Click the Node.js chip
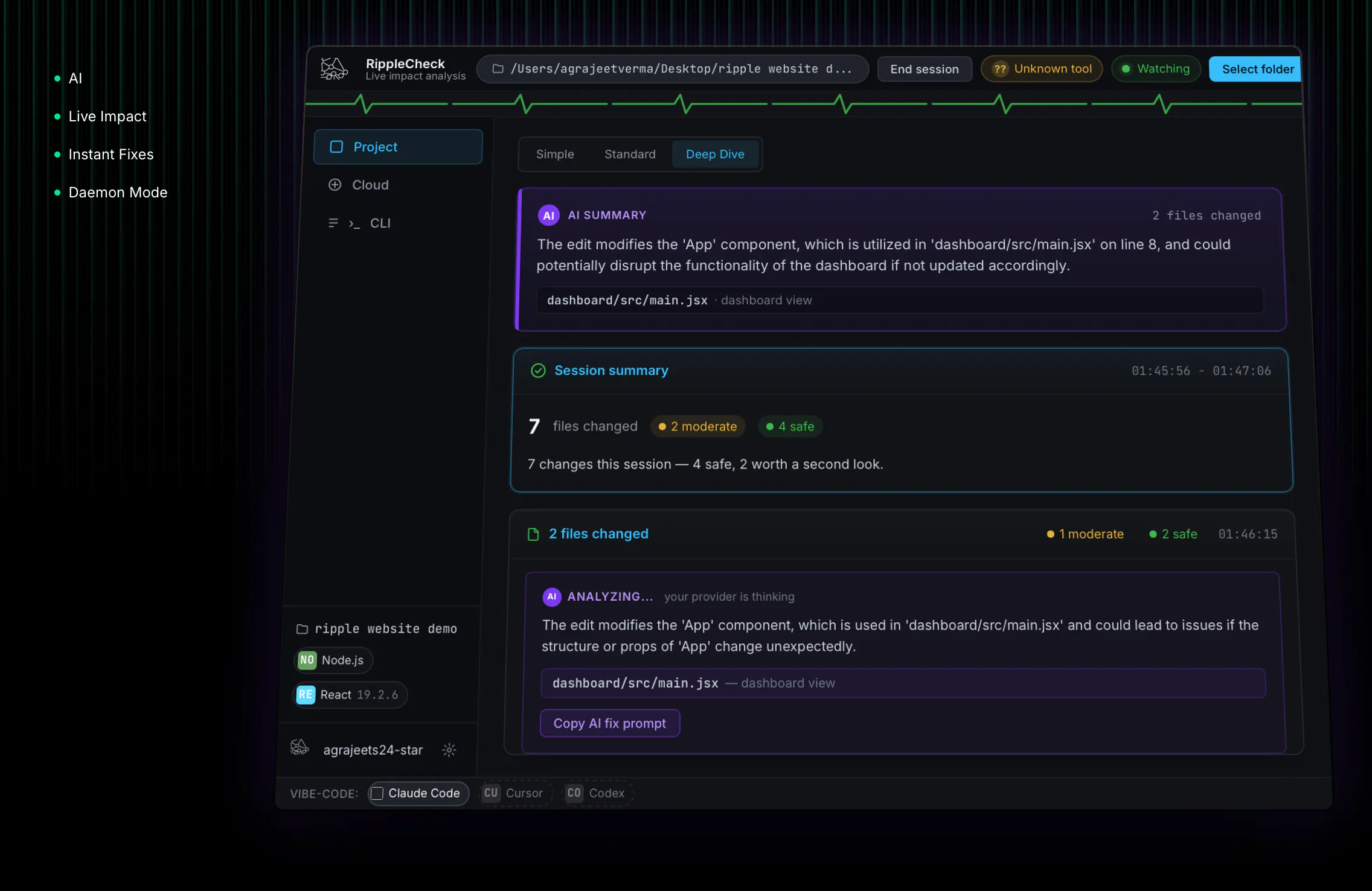Viewport: 1372px width, 891px height. tap(333, 660)
